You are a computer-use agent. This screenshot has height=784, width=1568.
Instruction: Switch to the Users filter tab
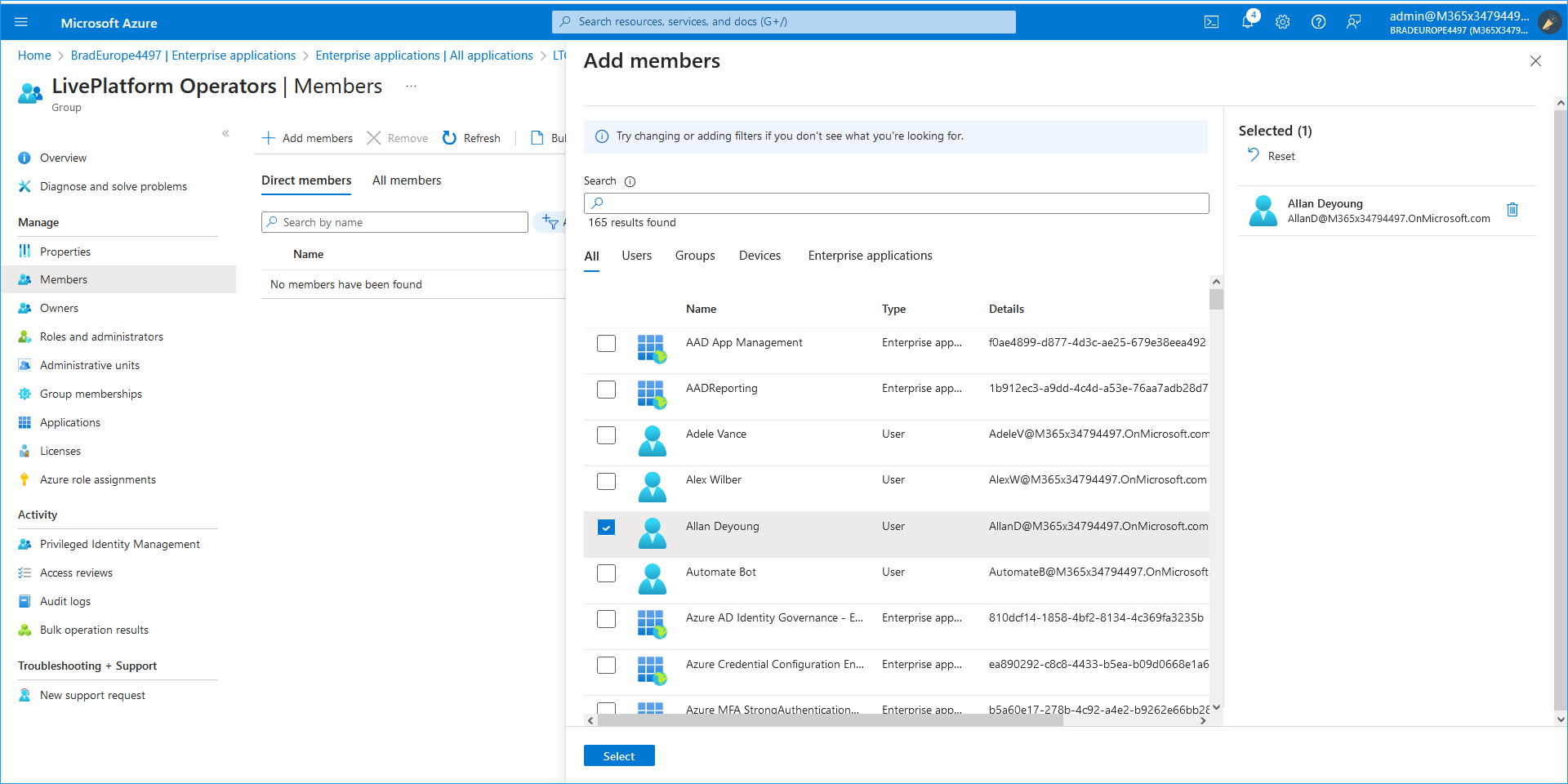tap(637, 256)
